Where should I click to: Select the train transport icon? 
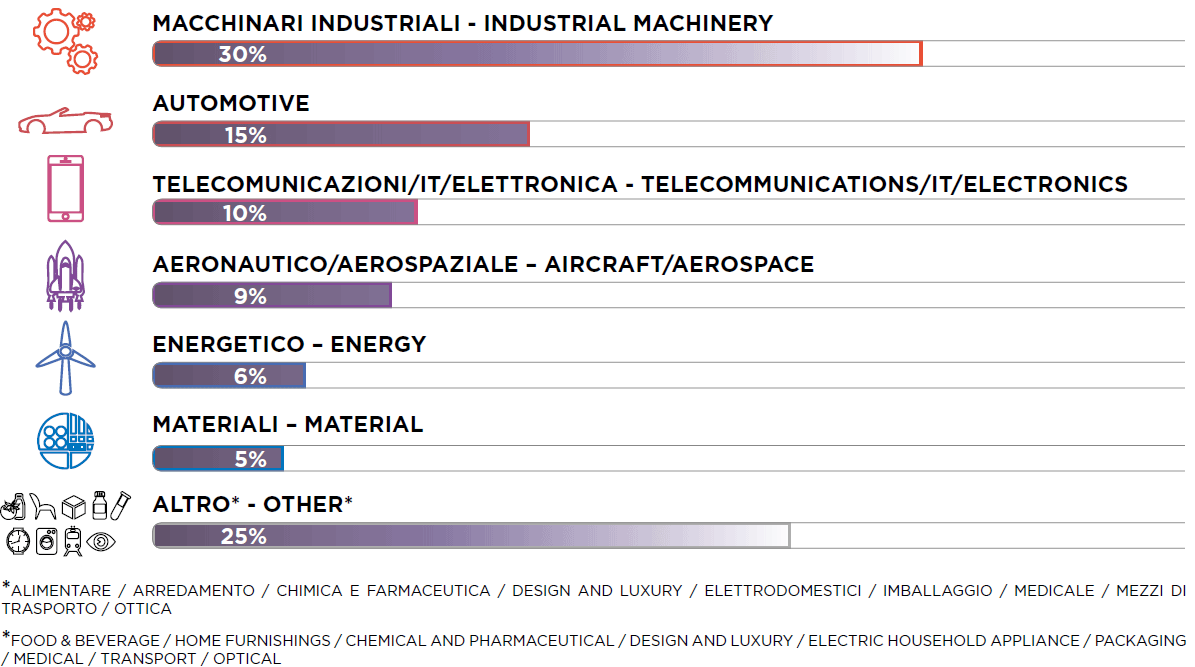72,541
